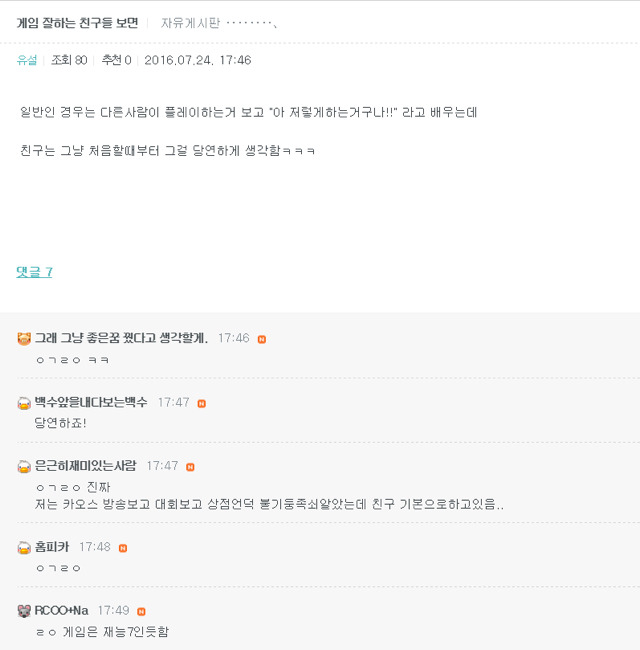Image resolution: width=640 pixels, height=650 pixels.
Task: Click the new badge after 은근히재미있는사람's timestamp
Action: coord(190,467)
